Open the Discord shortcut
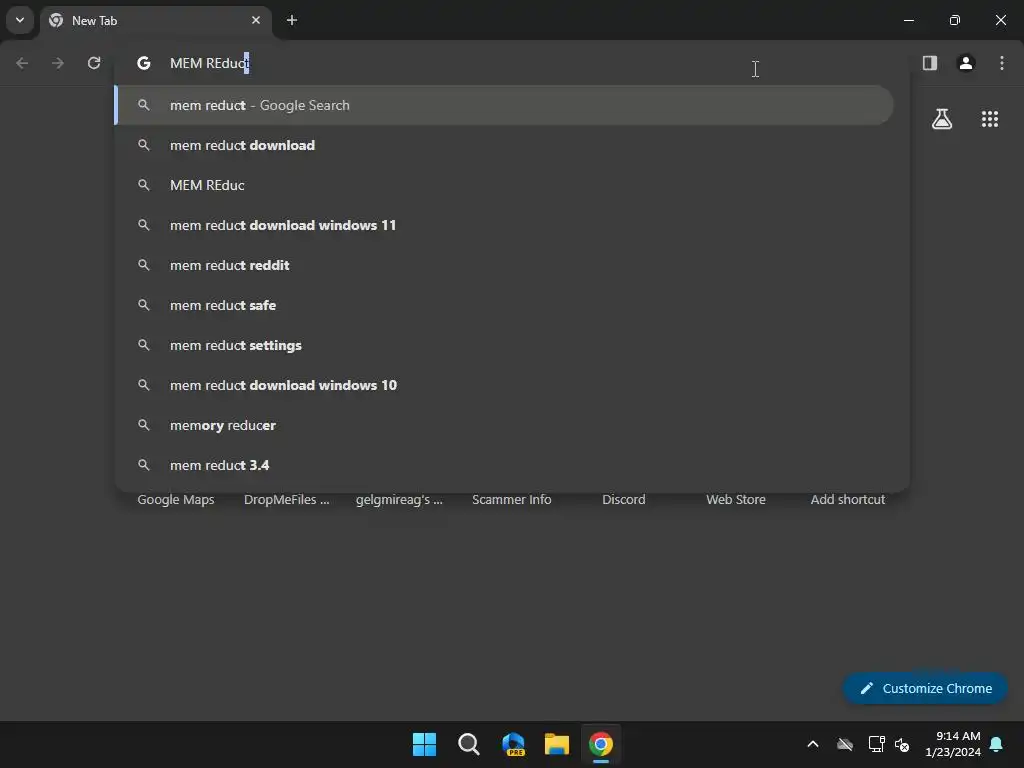 pyautogui.click(x=624, y=500)
